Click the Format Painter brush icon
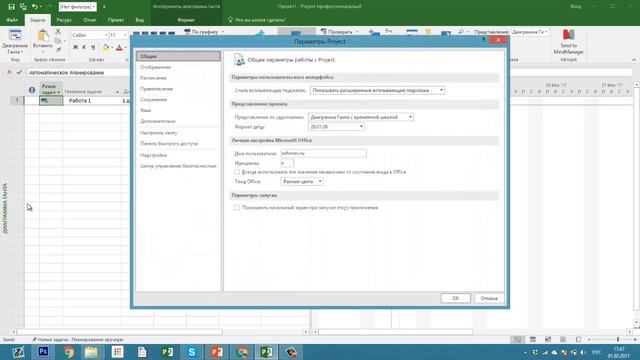This screenshot has width=640, height=360. [x=58, y=49]
